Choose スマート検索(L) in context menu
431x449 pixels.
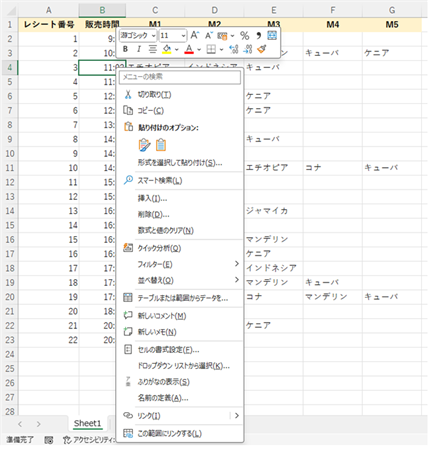point(180,181)
